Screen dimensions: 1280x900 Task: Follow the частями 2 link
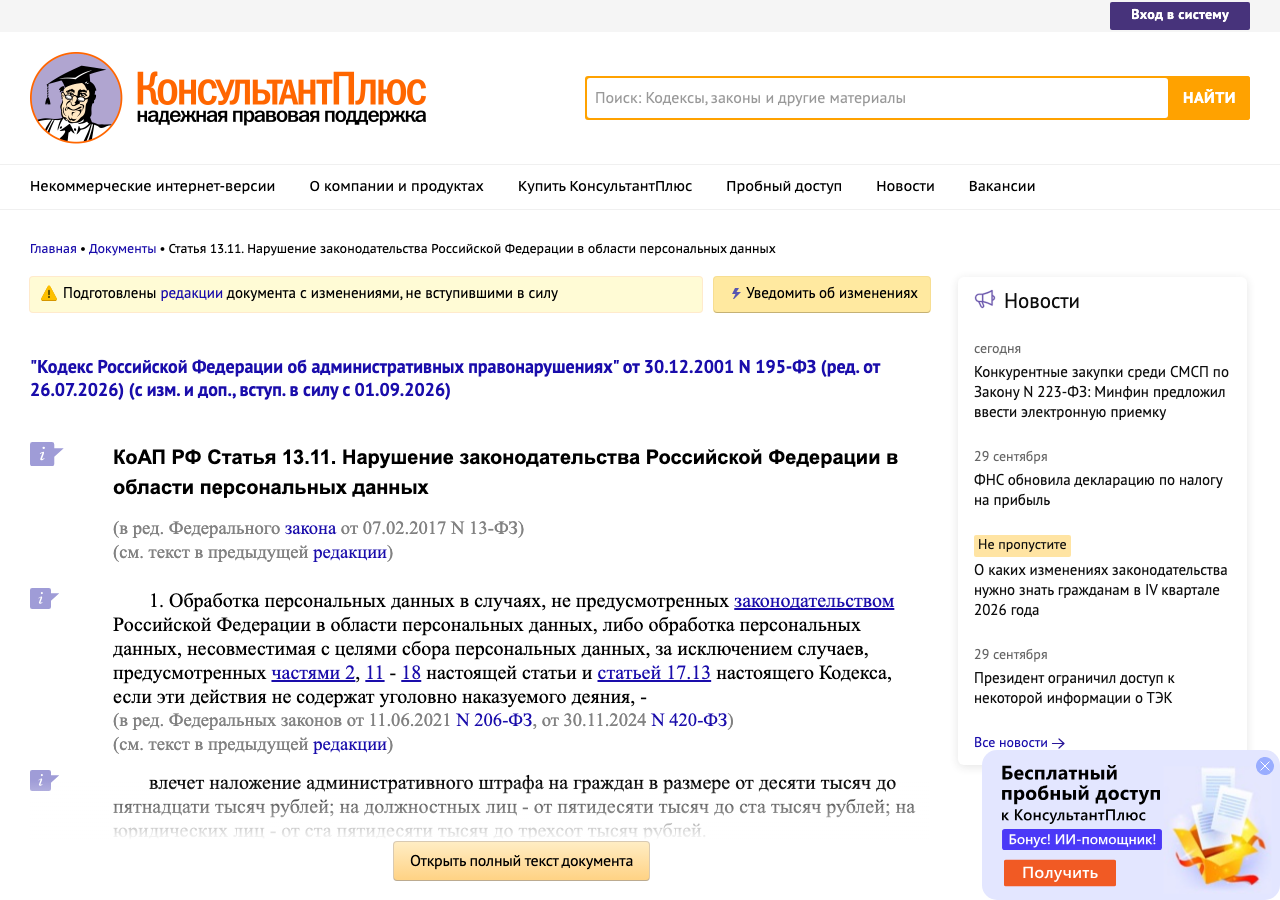pyautogui.click(x=313, y=673)
